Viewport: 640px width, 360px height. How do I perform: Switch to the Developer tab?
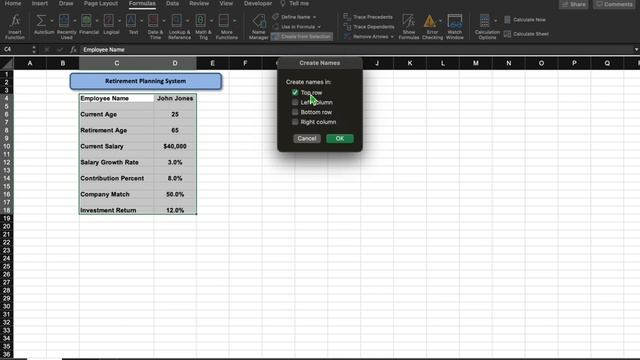pos(258,3)
